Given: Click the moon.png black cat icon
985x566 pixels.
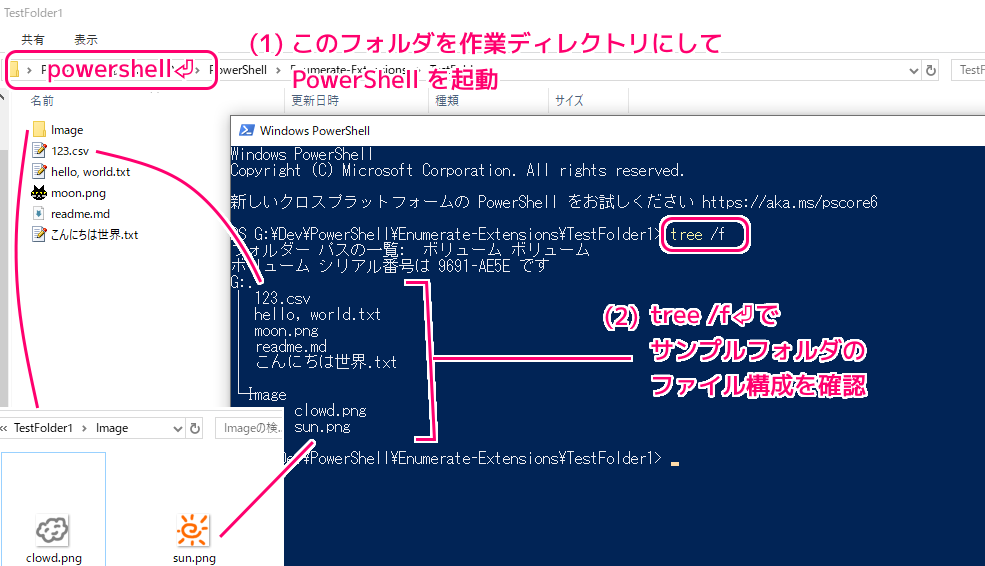Looking at the screenshot, I should coord(39,192).
